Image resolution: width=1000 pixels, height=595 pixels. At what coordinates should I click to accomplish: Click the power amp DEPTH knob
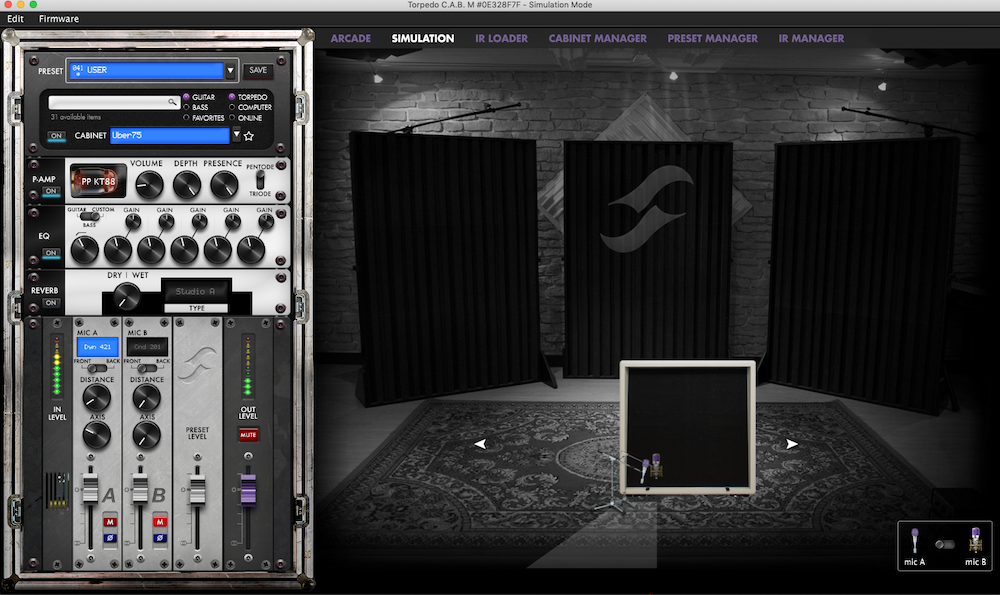click(x=187, y=185)
